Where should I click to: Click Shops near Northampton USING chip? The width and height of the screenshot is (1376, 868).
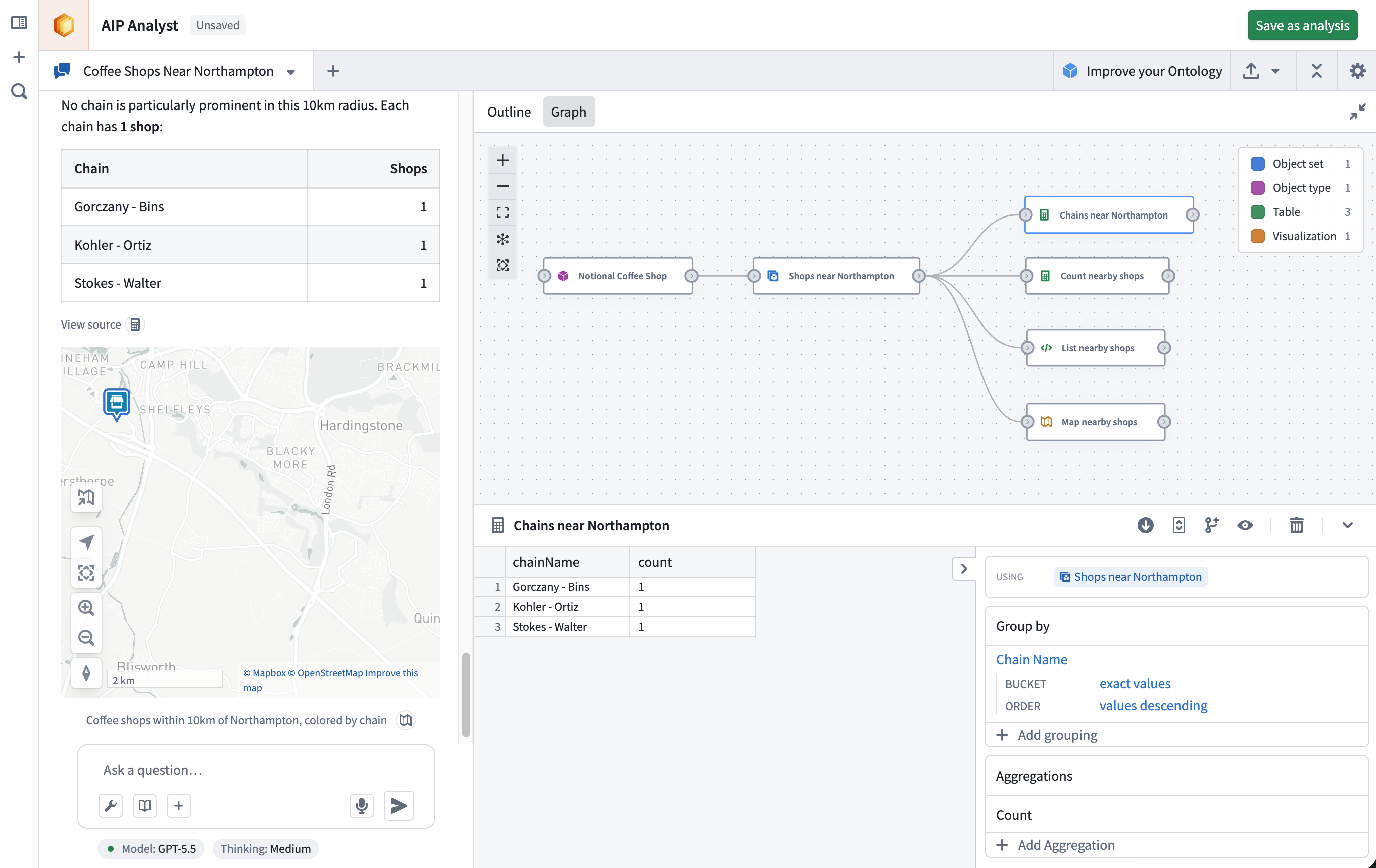(1131, 577)
